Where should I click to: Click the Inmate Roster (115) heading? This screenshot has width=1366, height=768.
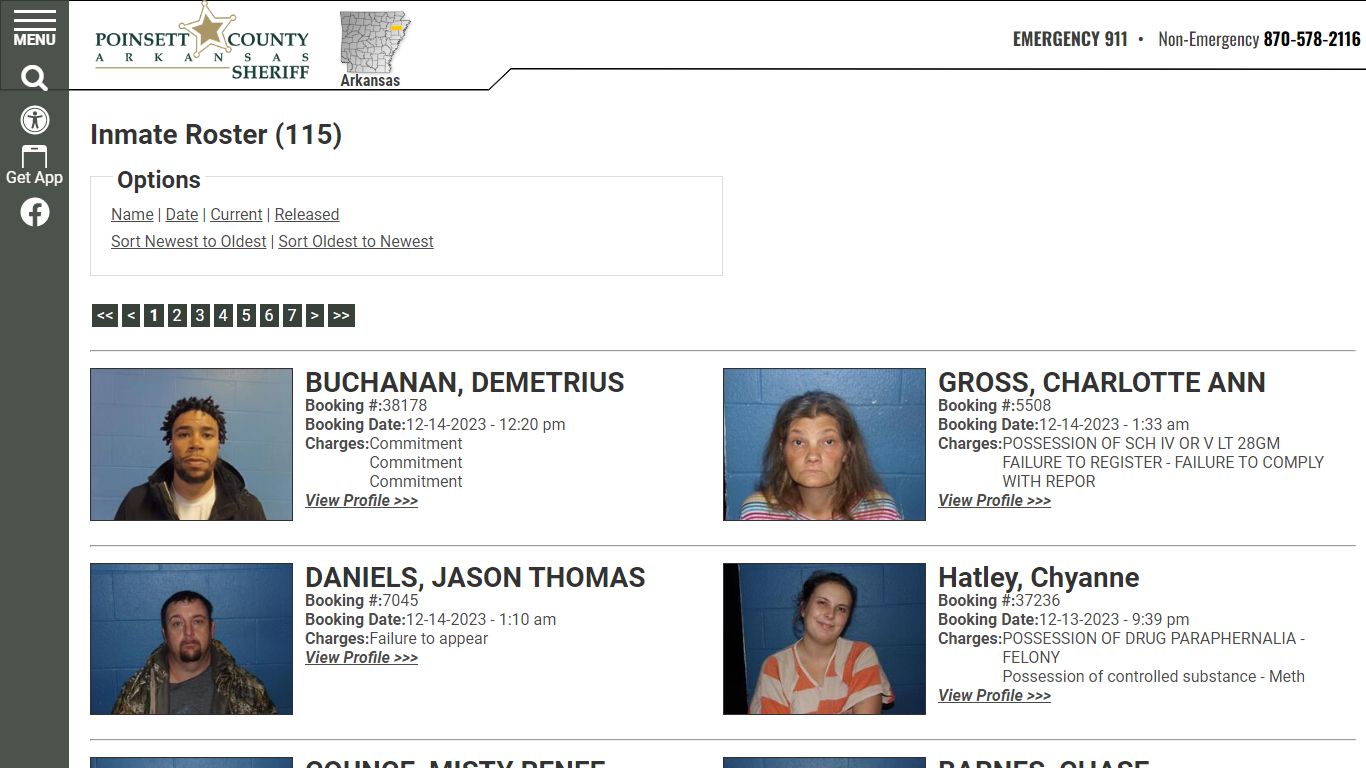tap(216, 135)
